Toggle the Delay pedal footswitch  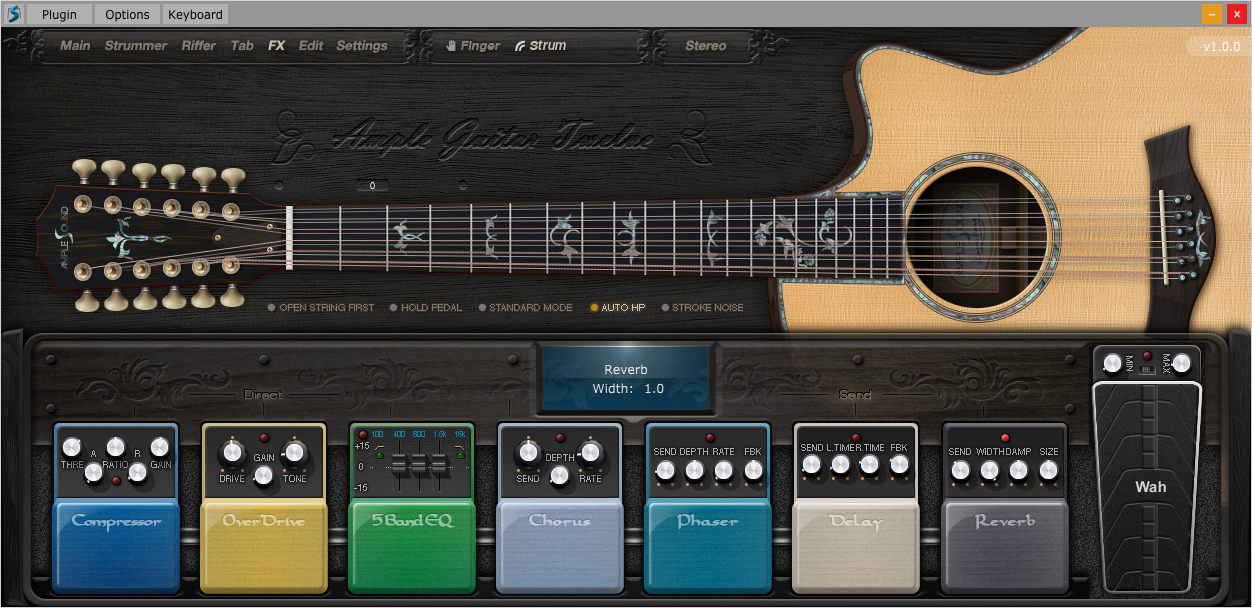click(x=856, y=546)
